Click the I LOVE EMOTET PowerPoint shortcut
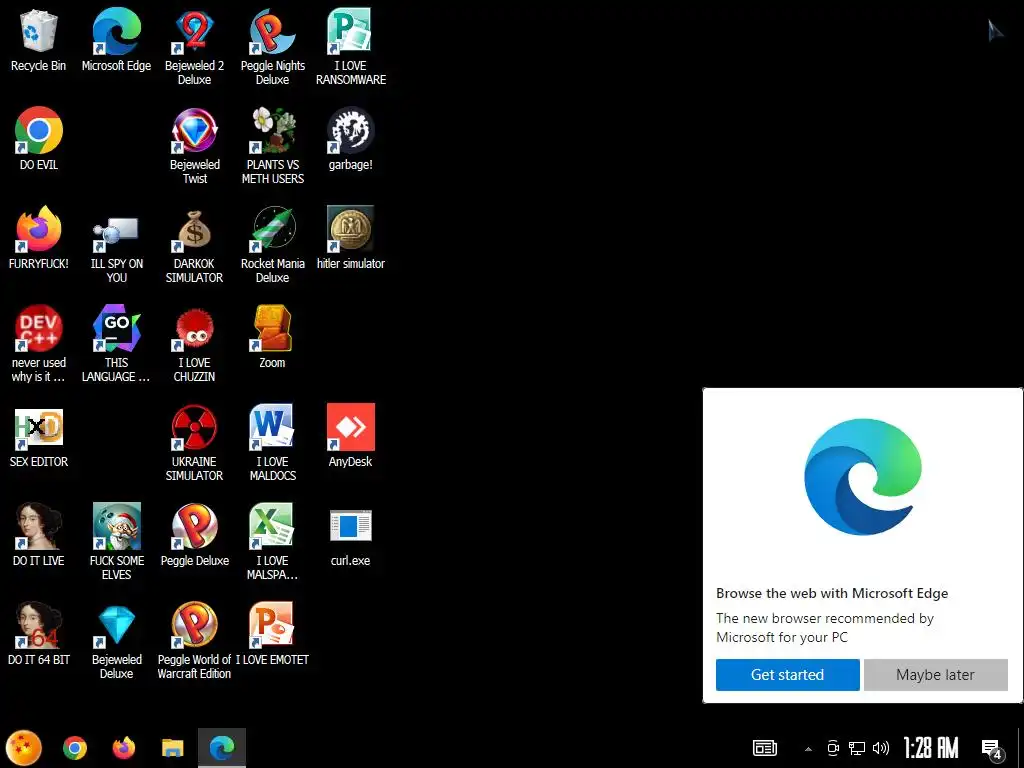The width and height of the screenshot is (1024, 768). click(272, 634)
